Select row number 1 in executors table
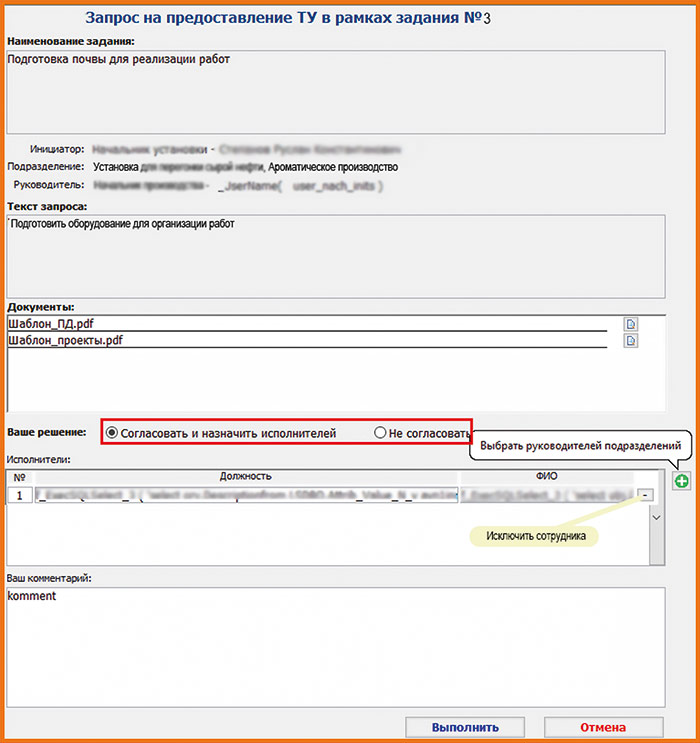 [x=20, y=494]
